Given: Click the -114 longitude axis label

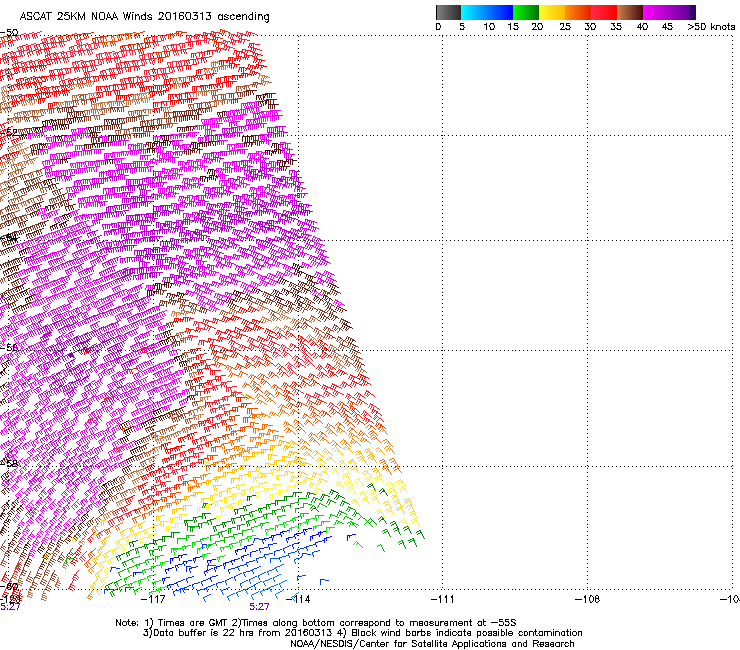Looking at the screenshot, I should [x=298, y=599].
